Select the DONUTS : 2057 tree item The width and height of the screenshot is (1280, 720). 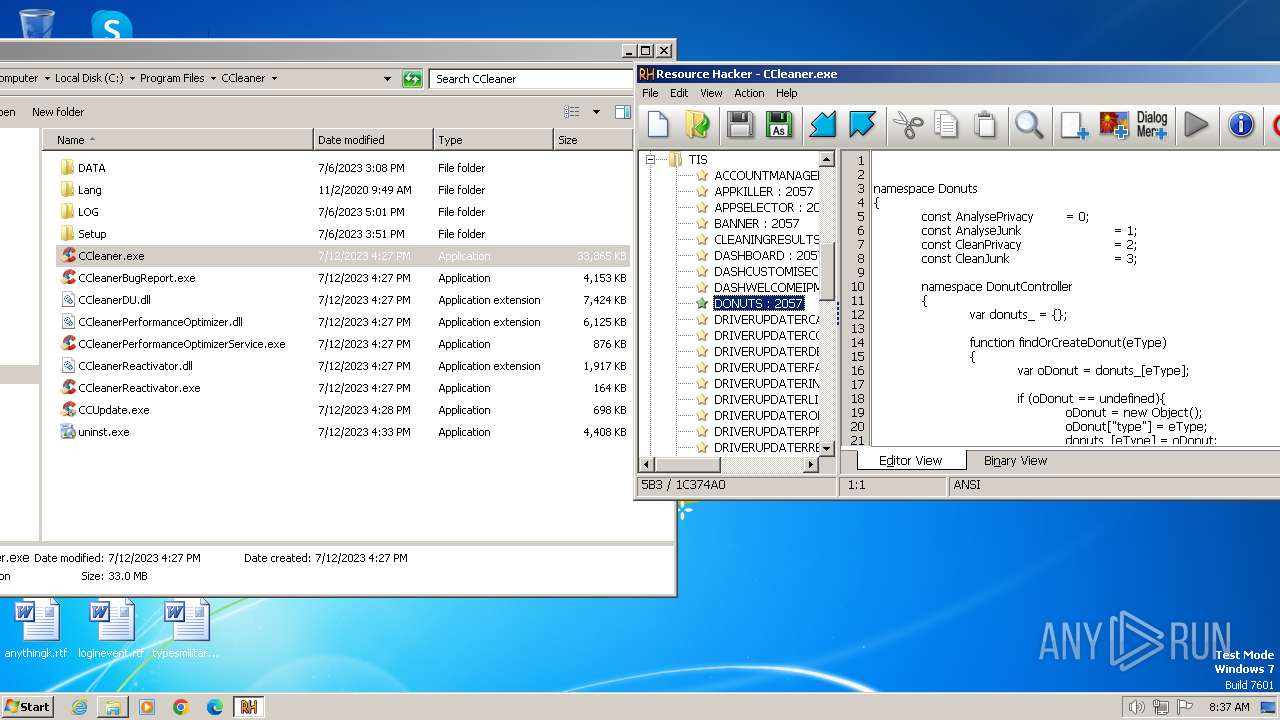(758, 303)
